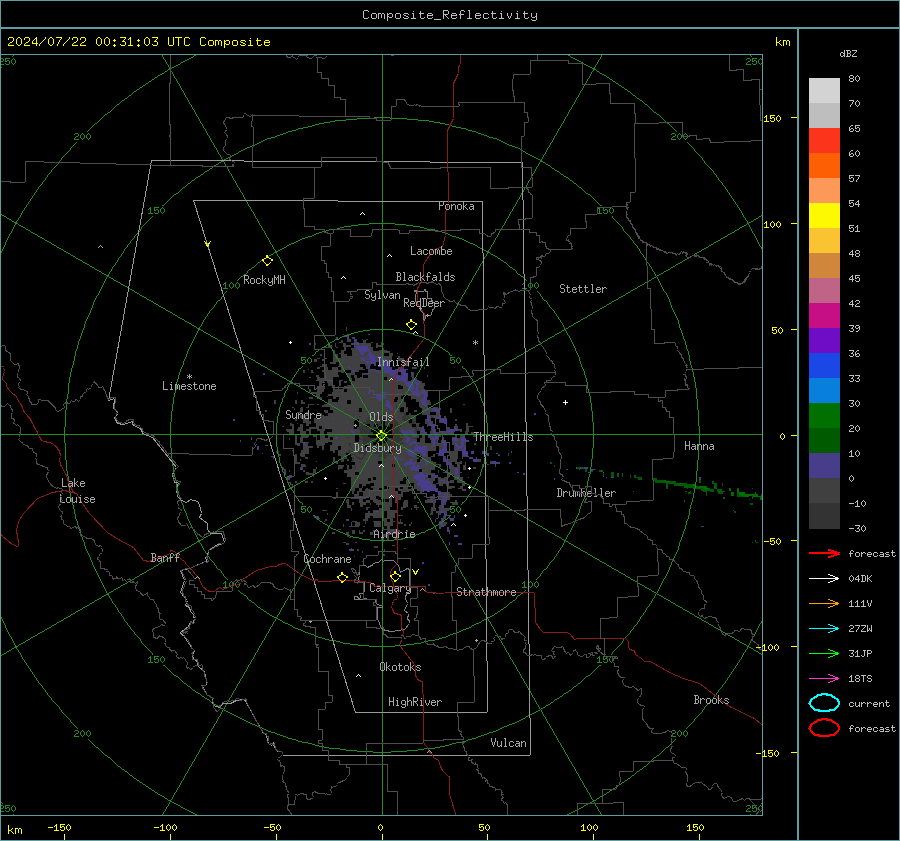
Task: Click the Blackfalds label
Action: 425,277
